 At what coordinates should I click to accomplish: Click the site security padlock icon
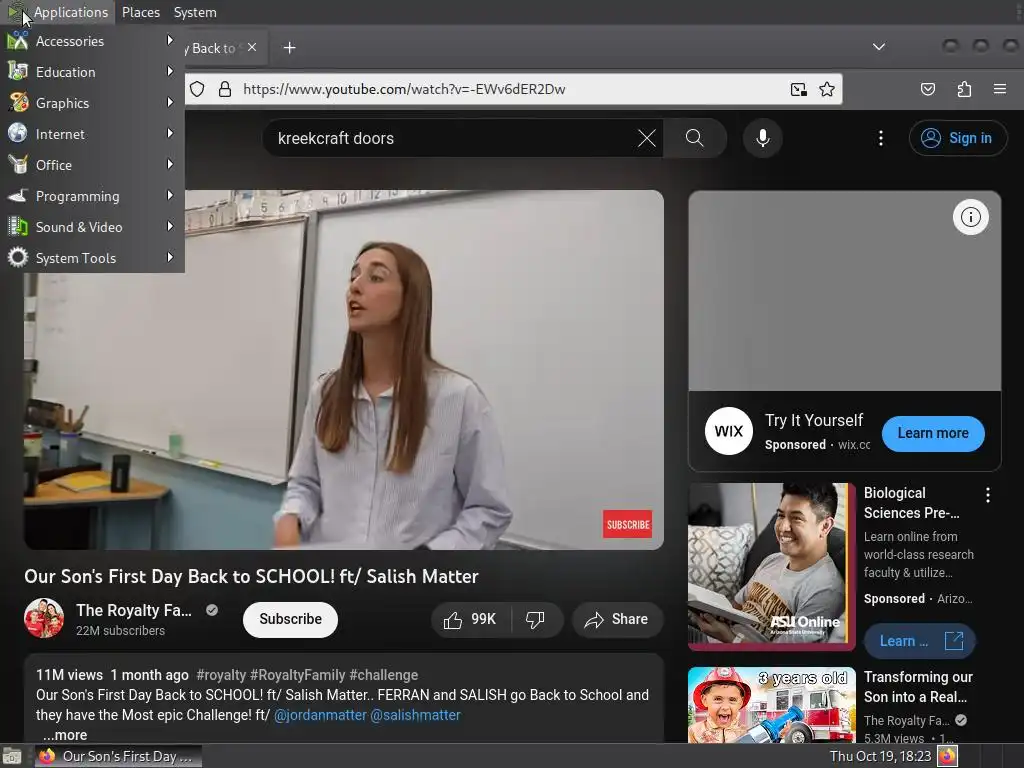(x=225, y=89)
